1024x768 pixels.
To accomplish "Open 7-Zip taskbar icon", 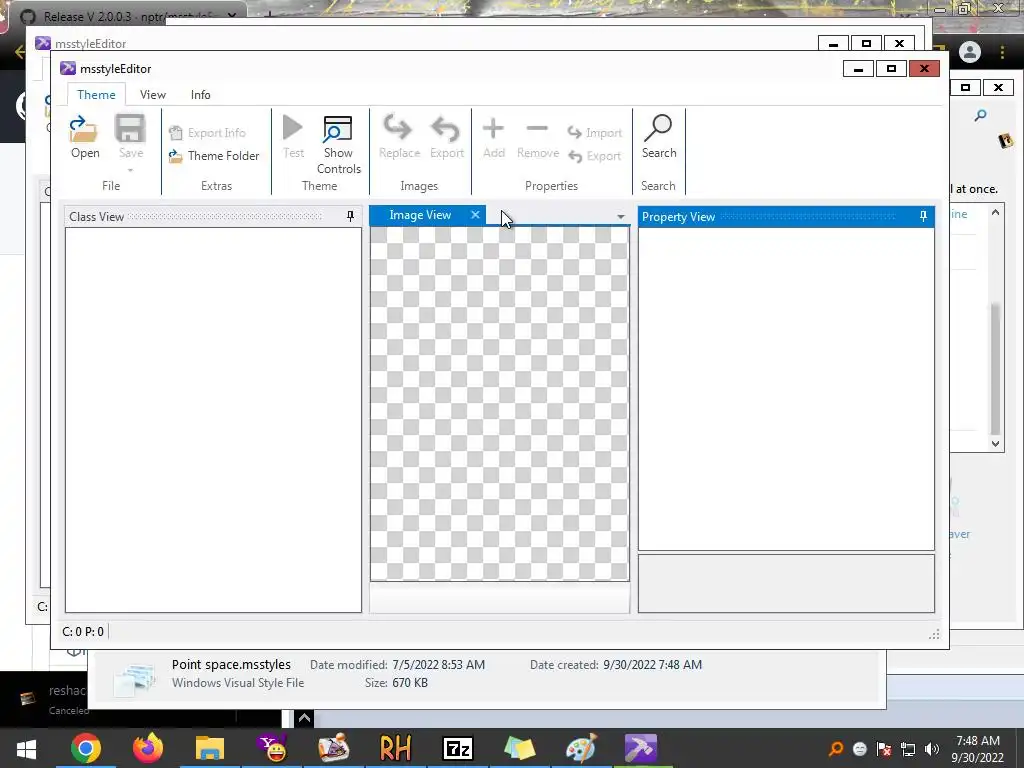I will pos(457,748).
